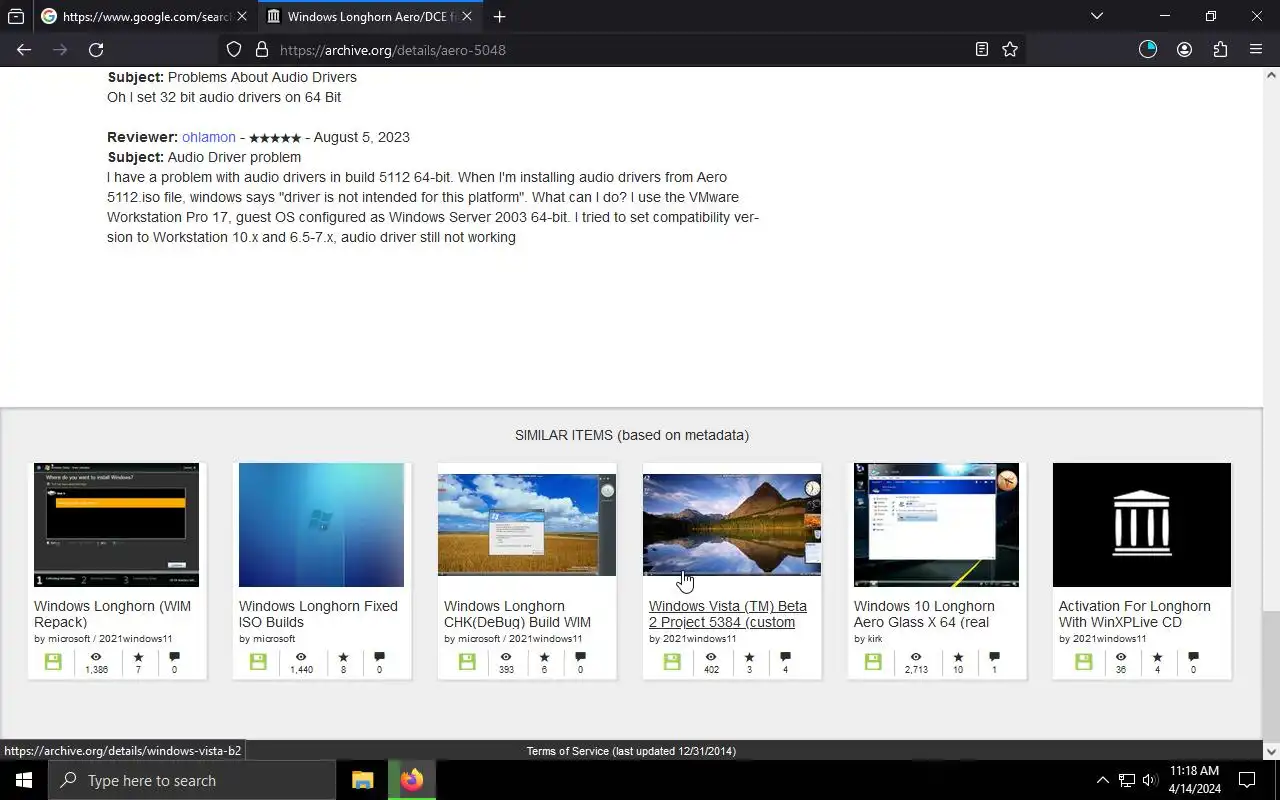Screen dimensions: 1280x800
Task: Open the volume control in tray
Action: 1150,780
